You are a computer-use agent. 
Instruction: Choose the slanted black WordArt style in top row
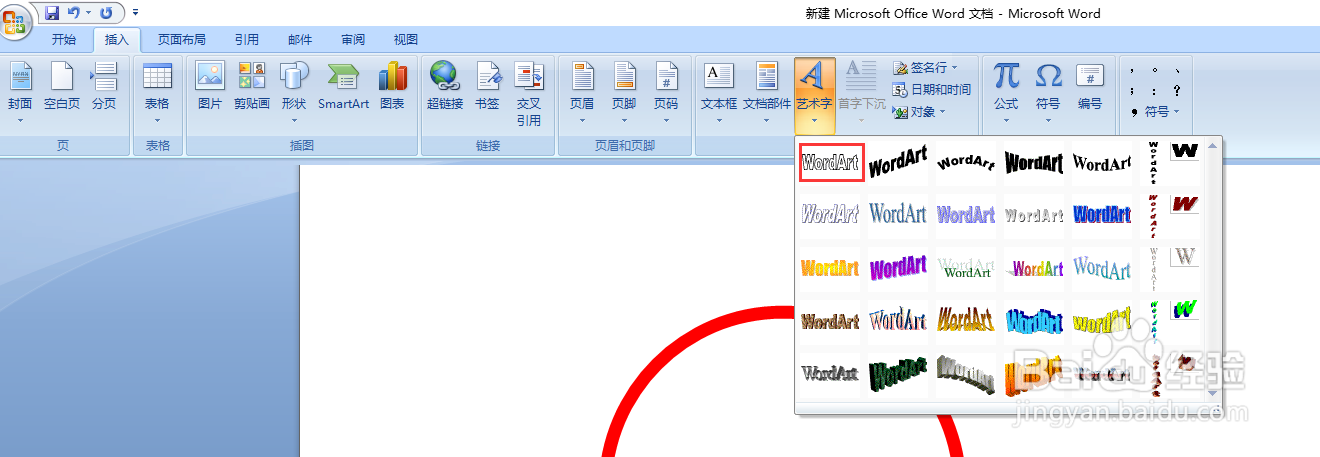pyautogui.click(x=898, y=162)
